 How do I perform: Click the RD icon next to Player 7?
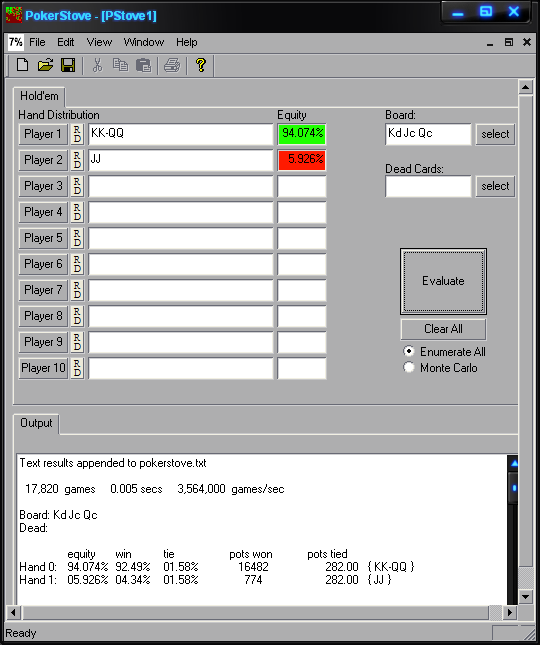[77, 290]
